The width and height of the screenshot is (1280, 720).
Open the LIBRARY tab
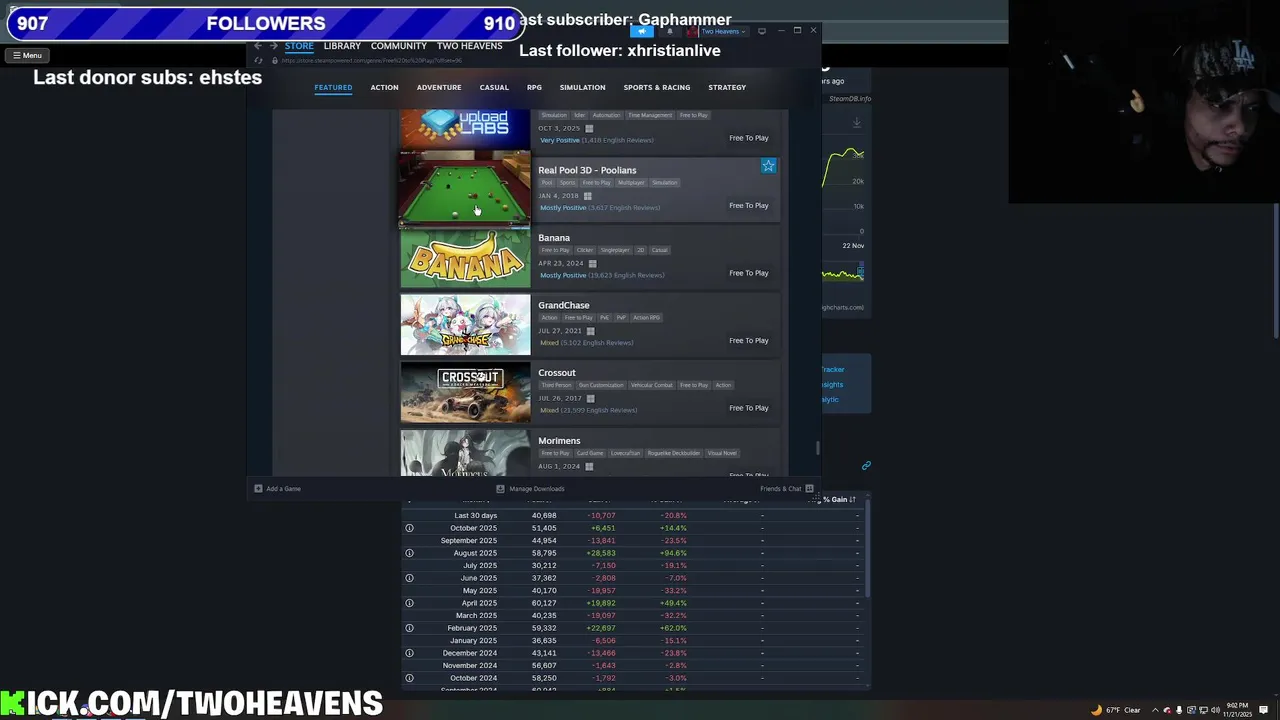[342, 46]
